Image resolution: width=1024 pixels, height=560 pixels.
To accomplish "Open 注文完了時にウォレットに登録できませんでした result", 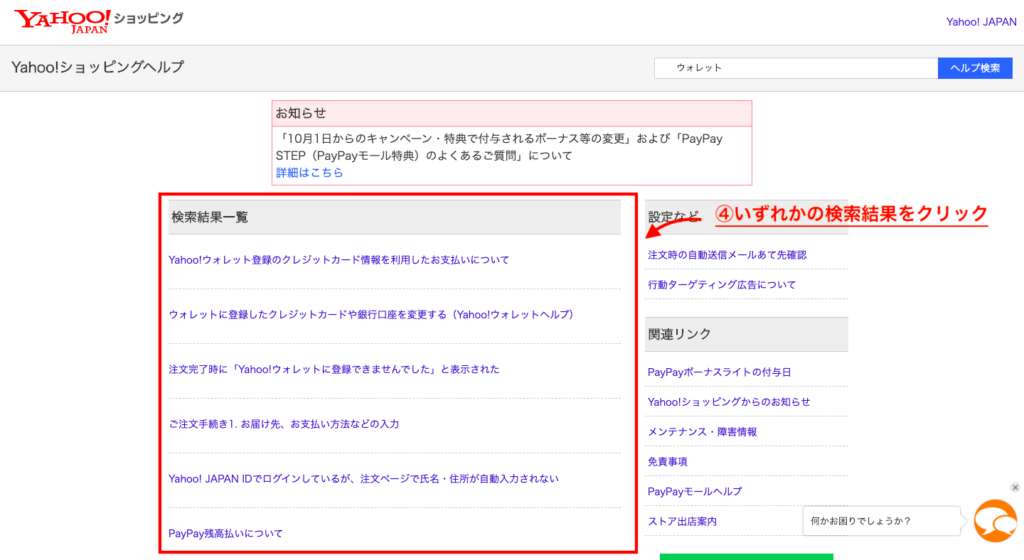I will point(334,369).
